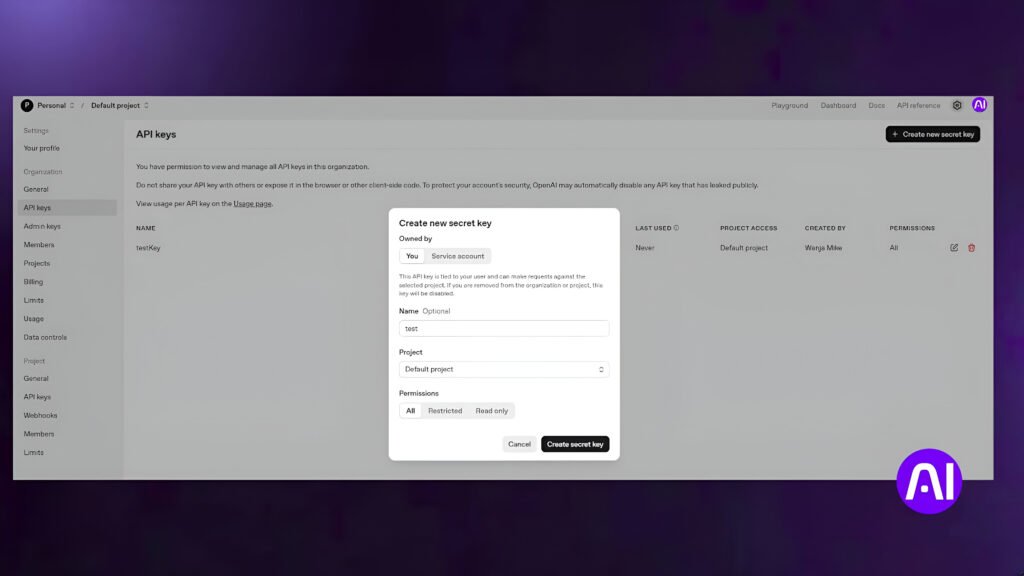Select Service account as key owner
The height and width of the screenshot is (576, 1024).
[457, 256]
